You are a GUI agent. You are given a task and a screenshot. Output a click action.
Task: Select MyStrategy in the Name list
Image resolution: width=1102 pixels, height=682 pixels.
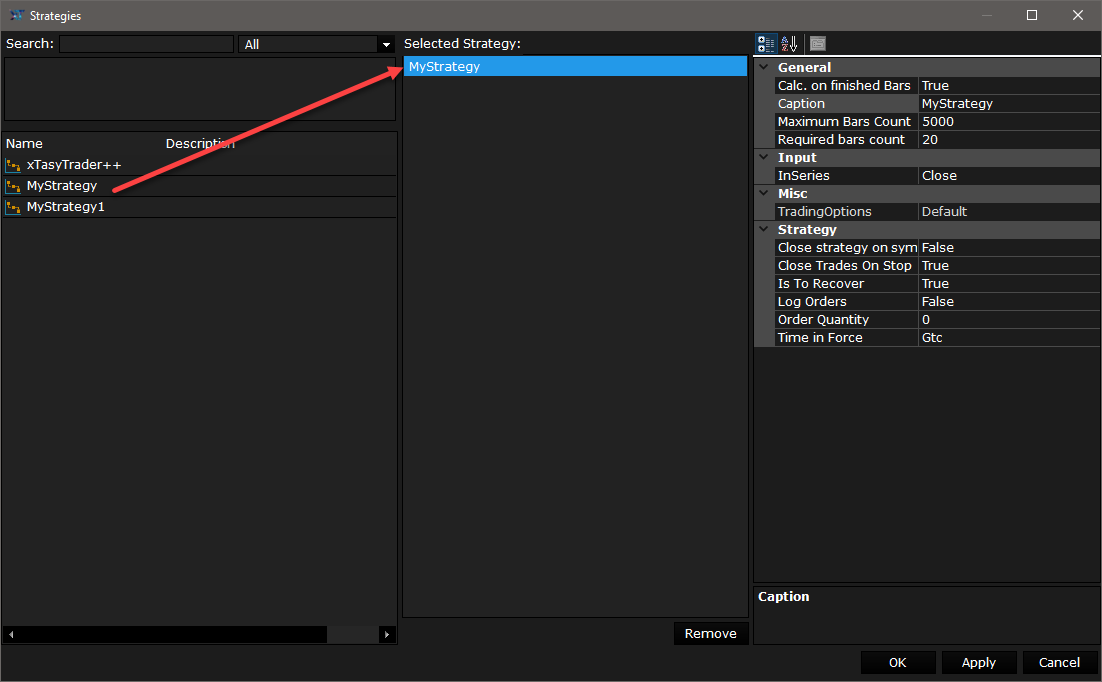tap(62, 186)
